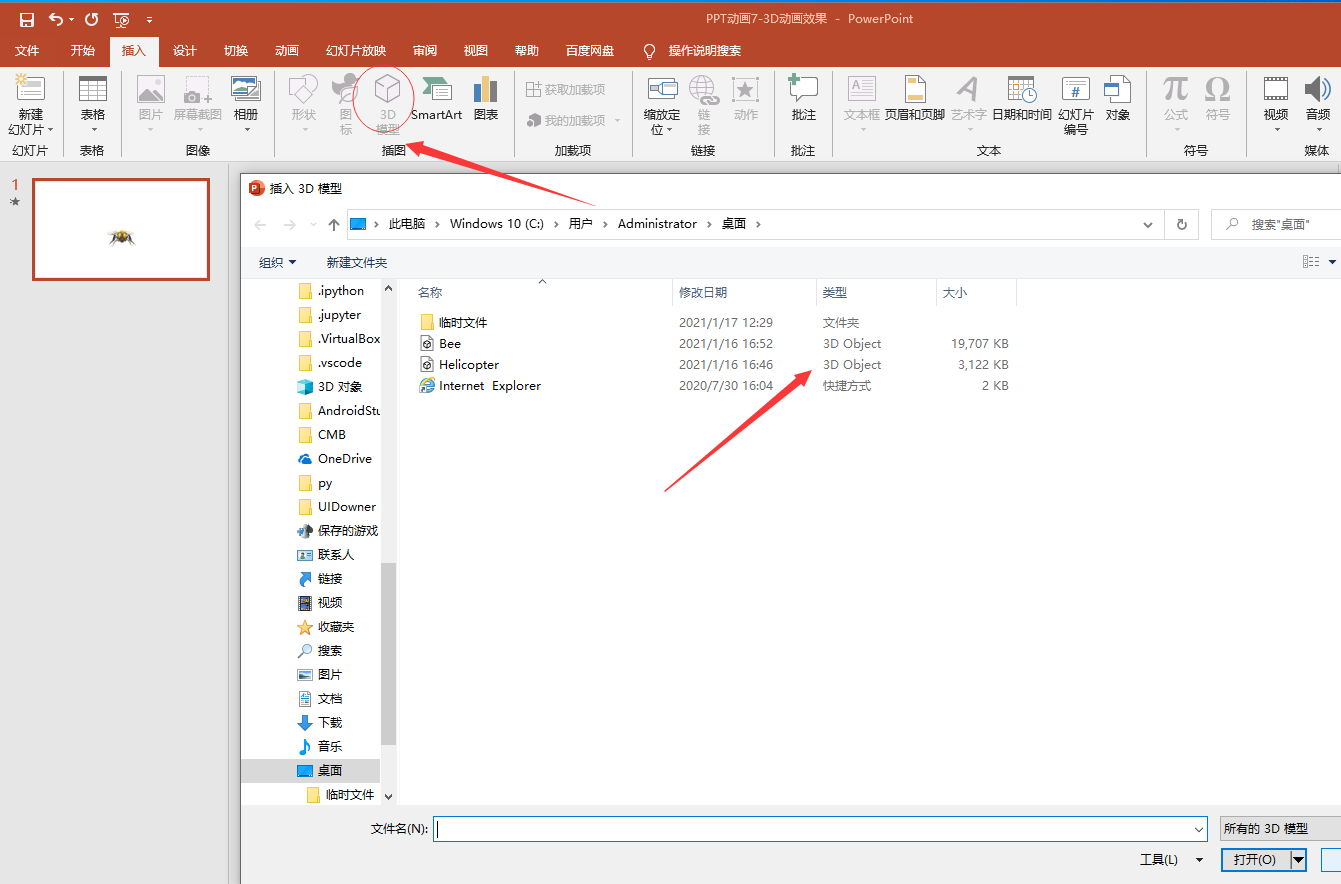Open the 表格 insert dropdown

tap(93, 105)
